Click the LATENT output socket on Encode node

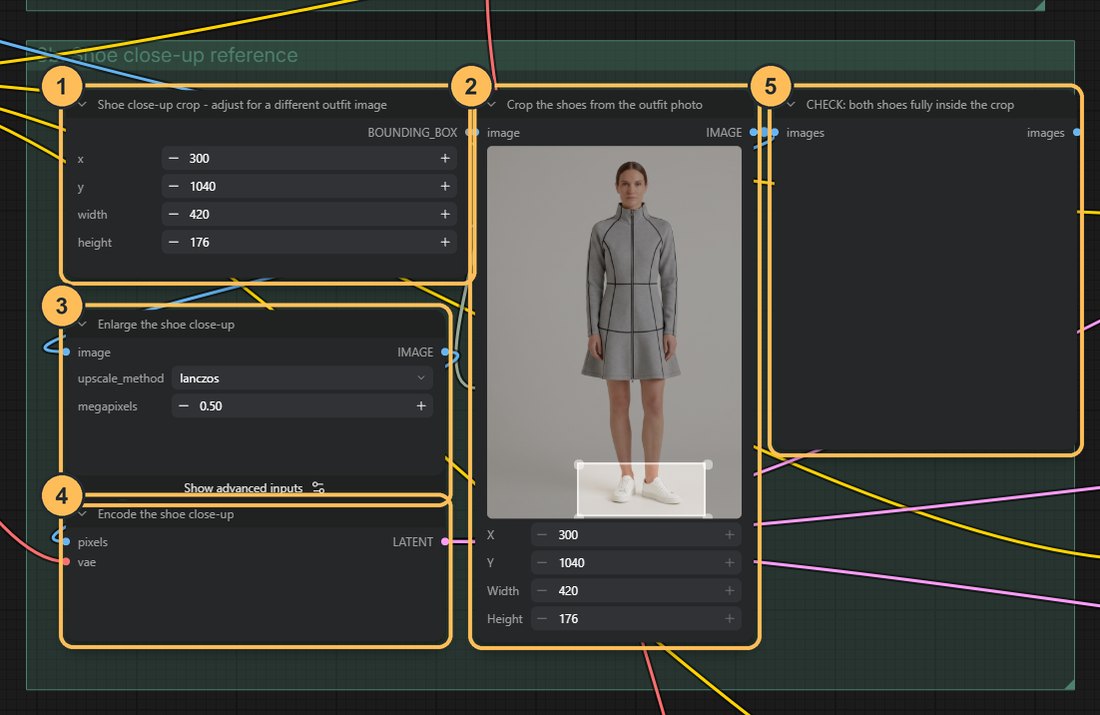445,542
